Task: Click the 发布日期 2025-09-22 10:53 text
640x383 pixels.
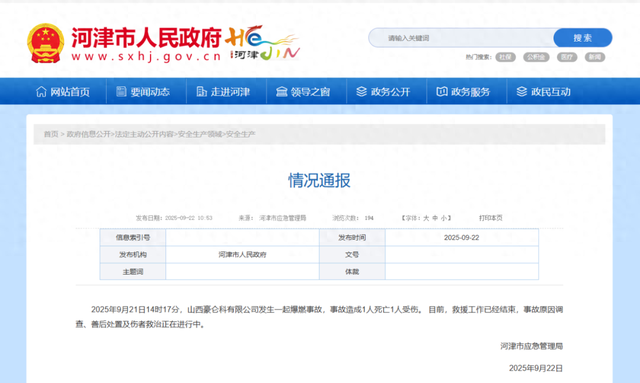Action: coord(174,218)
